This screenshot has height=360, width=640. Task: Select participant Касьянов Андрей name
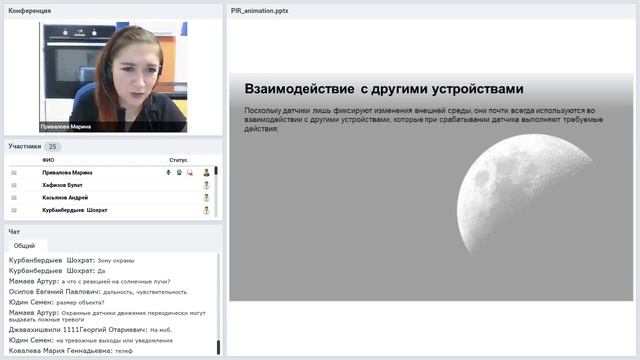pyautogui.click(x=65, y=198)
